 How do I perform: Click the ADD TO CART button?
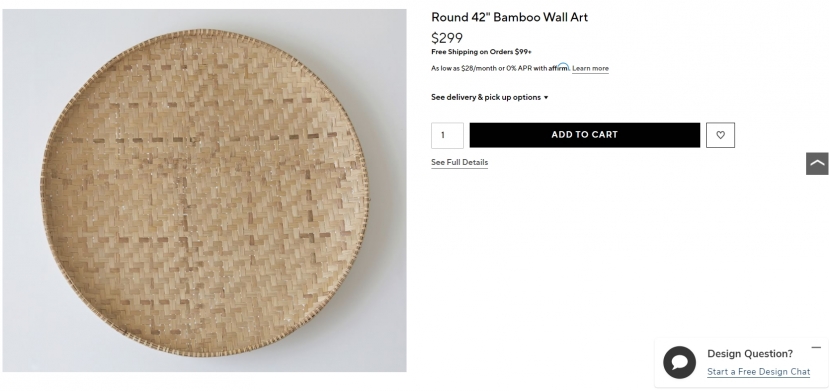(584, 135)
